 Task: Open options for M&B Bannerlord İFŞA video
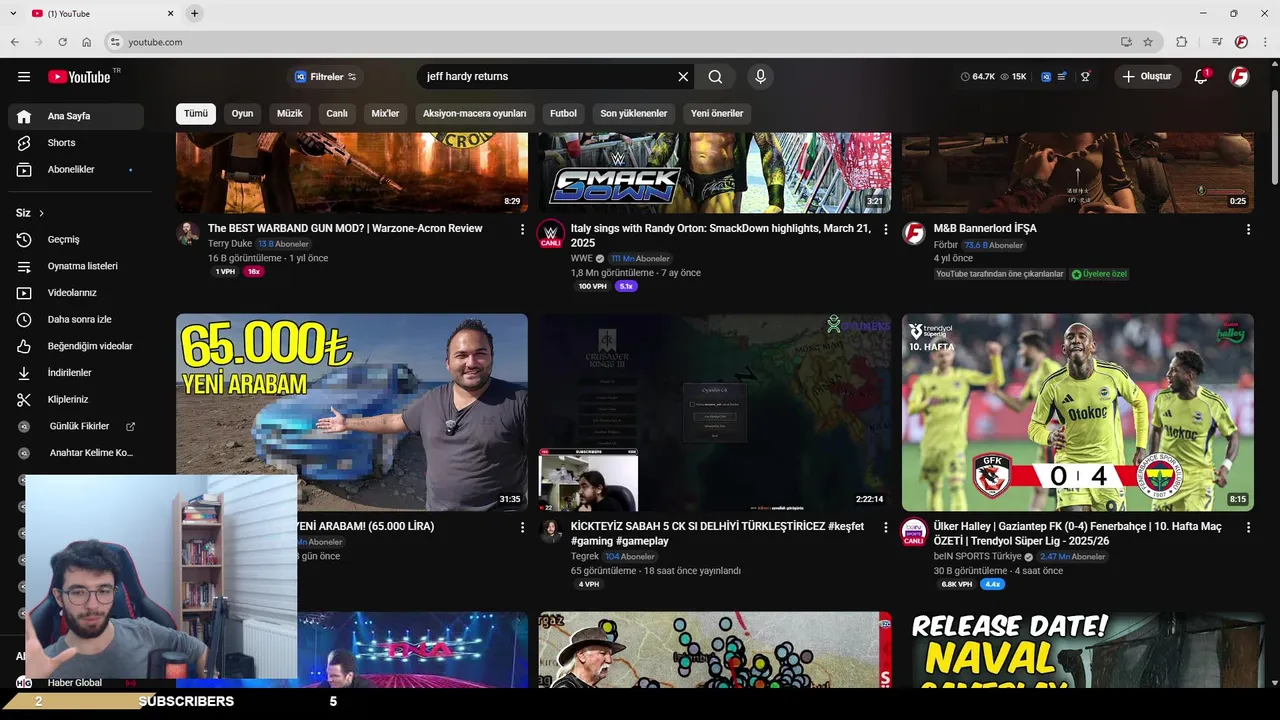point(1248,229)
